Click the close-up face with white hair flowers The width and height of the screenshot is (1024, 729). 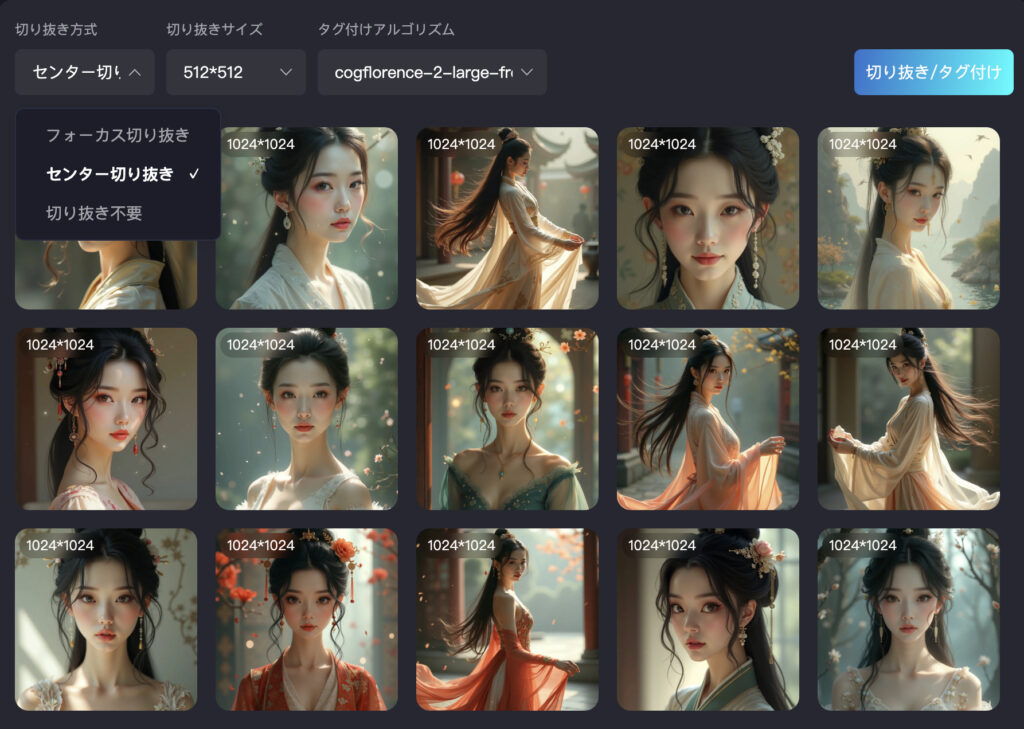(708, 218)
